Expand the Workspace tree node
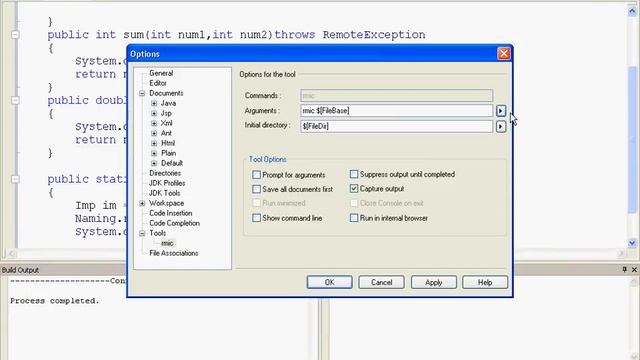The image size is (640, 360). coord(142,203)
